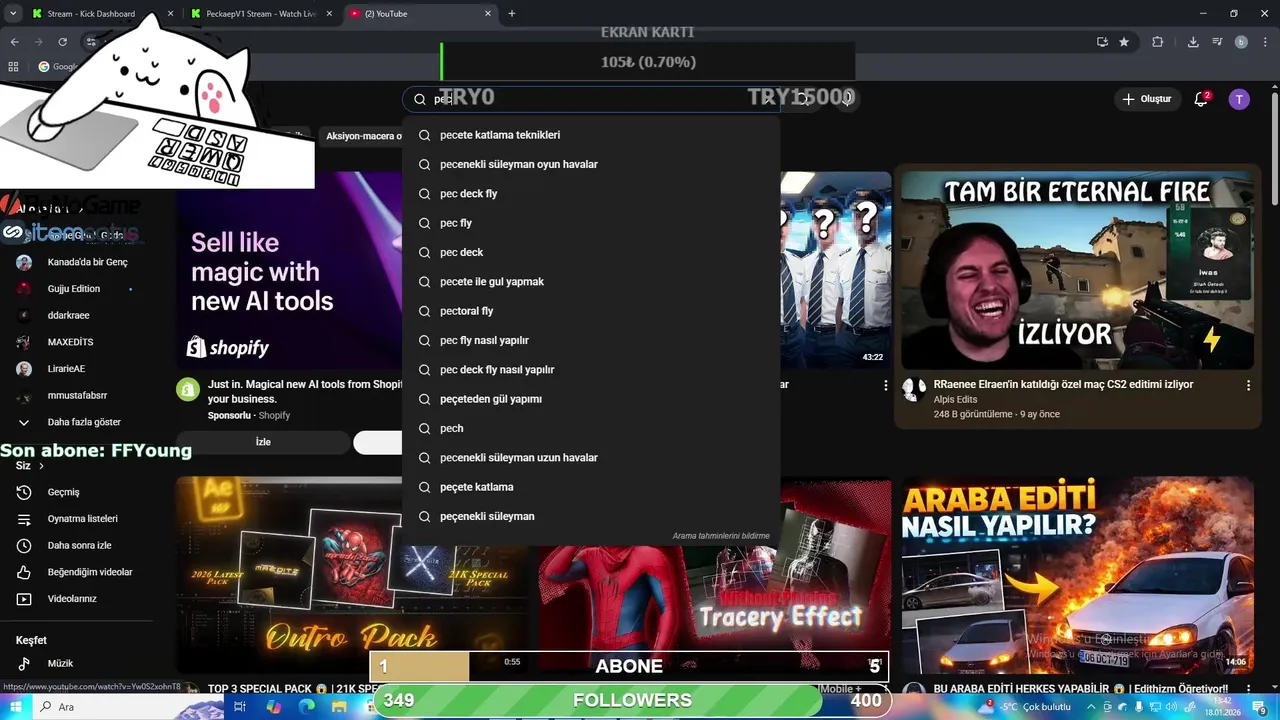Open a new Chrome tab
The image size is (1280, 720).
point(512,14)
